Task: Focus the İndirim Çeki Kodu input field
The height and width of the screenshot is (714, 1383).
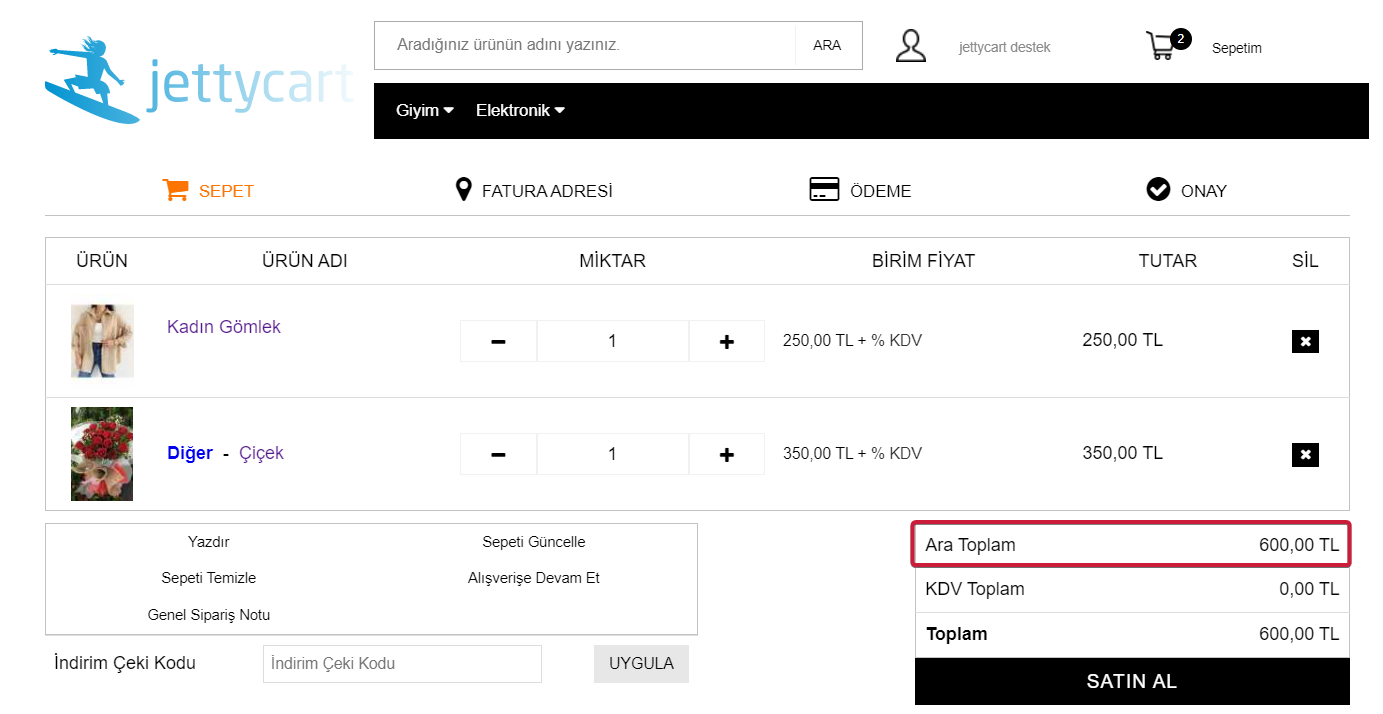Action: click(402, 664)
